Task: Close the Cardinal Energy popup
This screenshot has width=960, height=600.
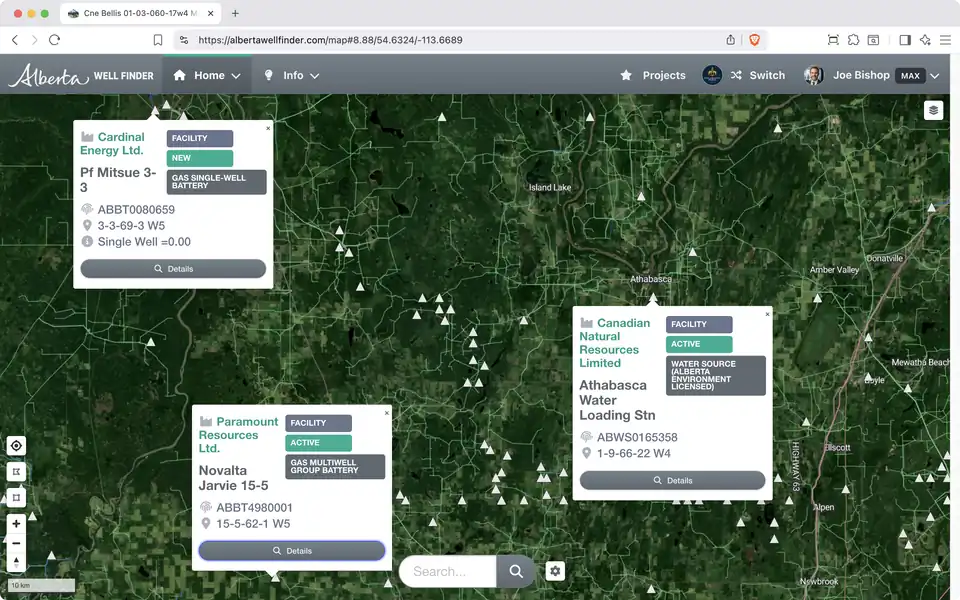Action: [268, 128]
